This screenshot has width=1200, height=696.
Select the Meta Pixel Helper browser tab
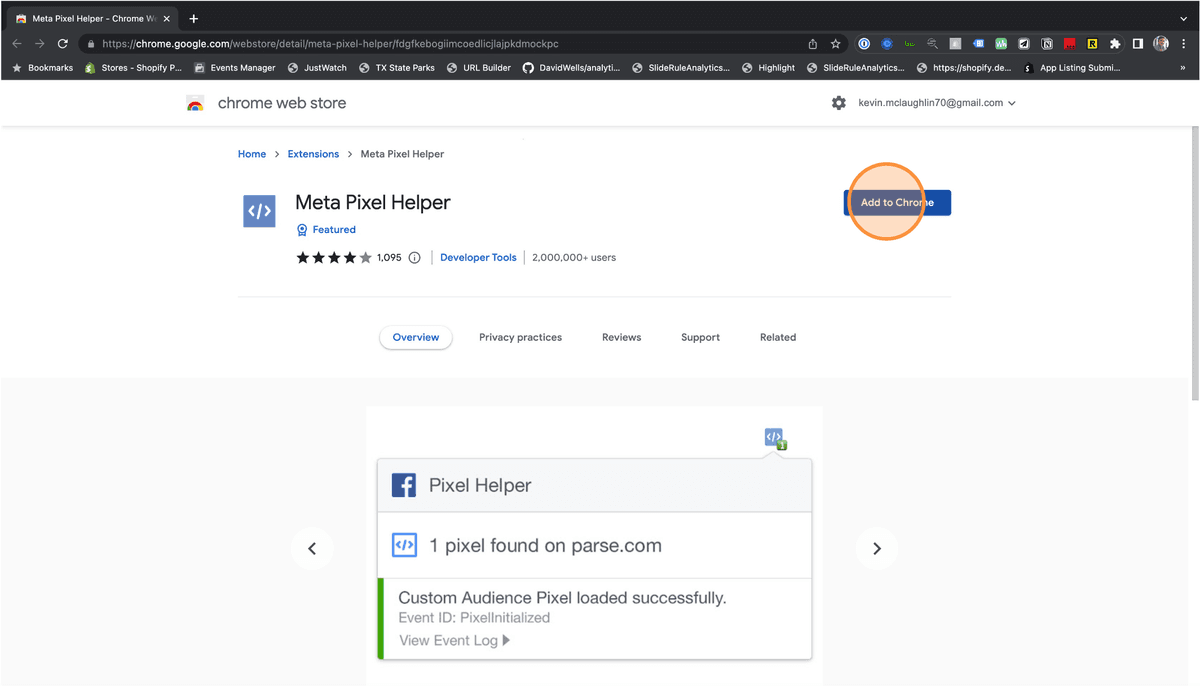coord(93,18)
